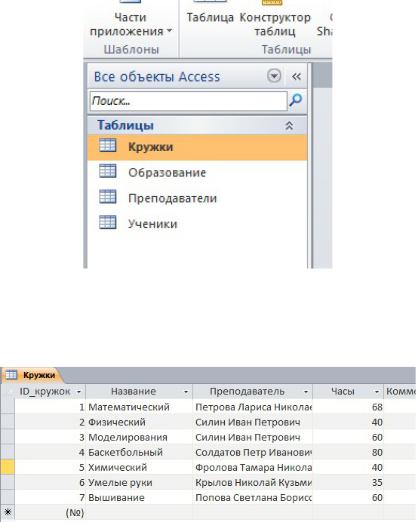Select Преподаватели table in navigation pane
Screen dimensions: 416x522
point(197,198)
